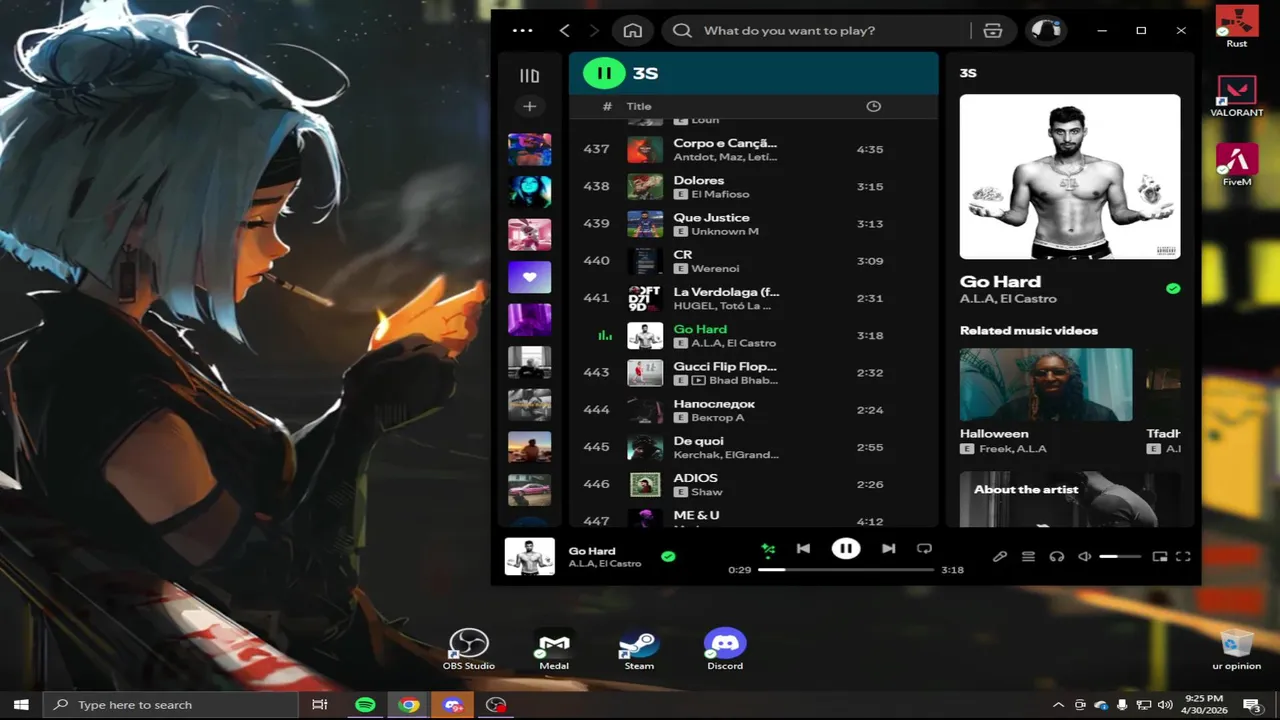Open 'Go Hard' title in Now Playing panel

click(x=1000, y=282)
